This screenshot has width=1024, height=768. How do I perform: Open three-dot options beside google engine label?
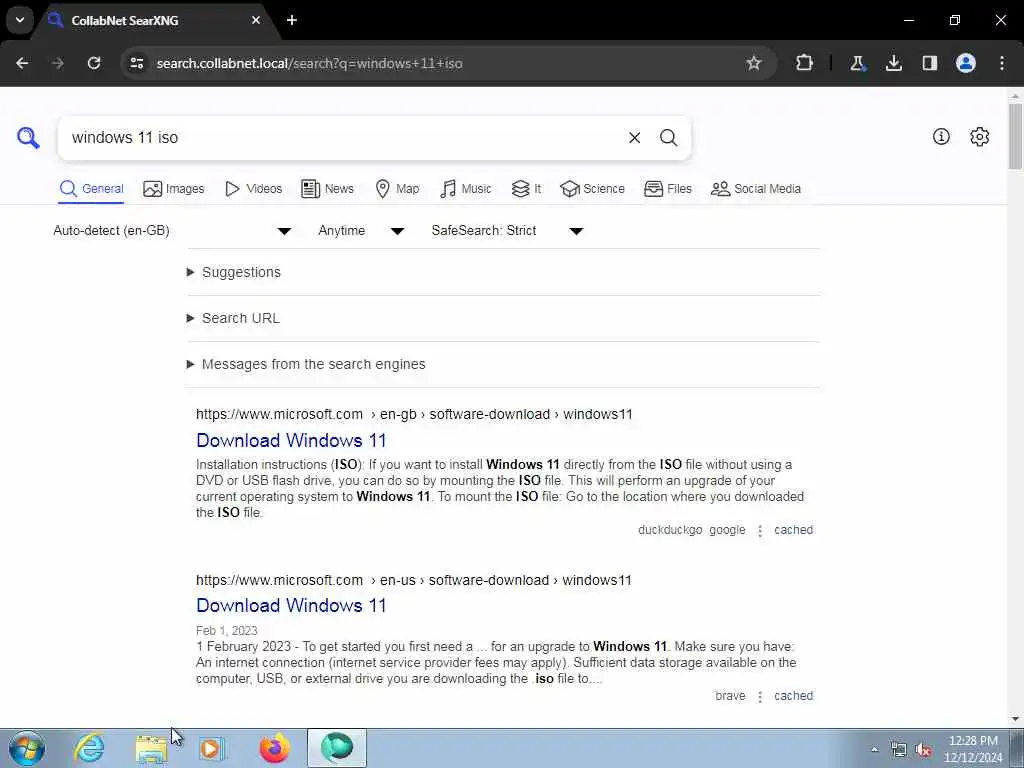click(760, 531)
